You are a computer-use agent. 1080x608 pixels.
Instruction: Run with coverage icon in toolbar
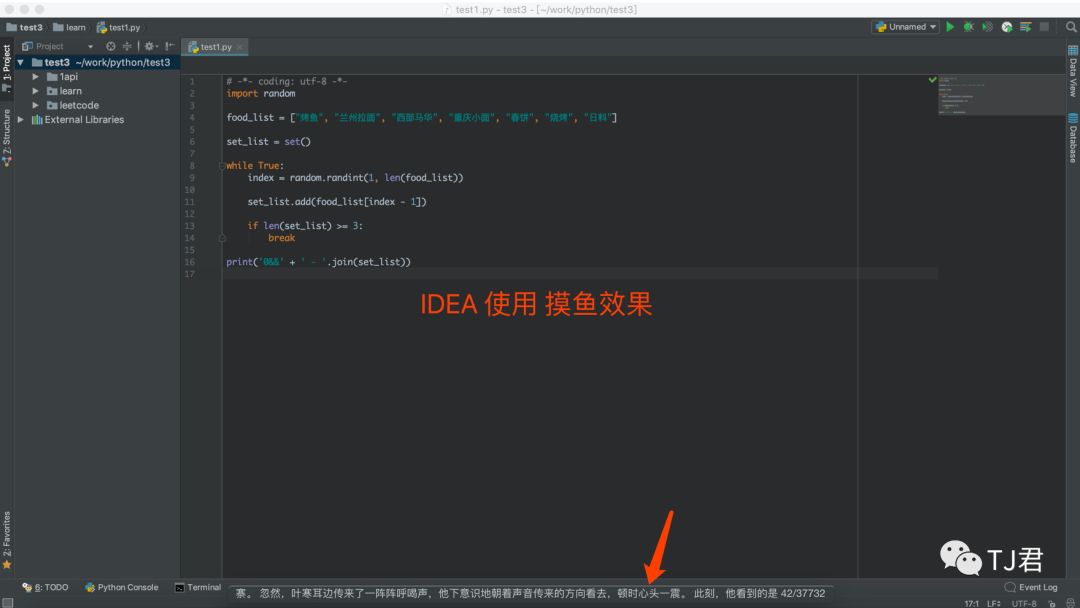pos(987,27)
